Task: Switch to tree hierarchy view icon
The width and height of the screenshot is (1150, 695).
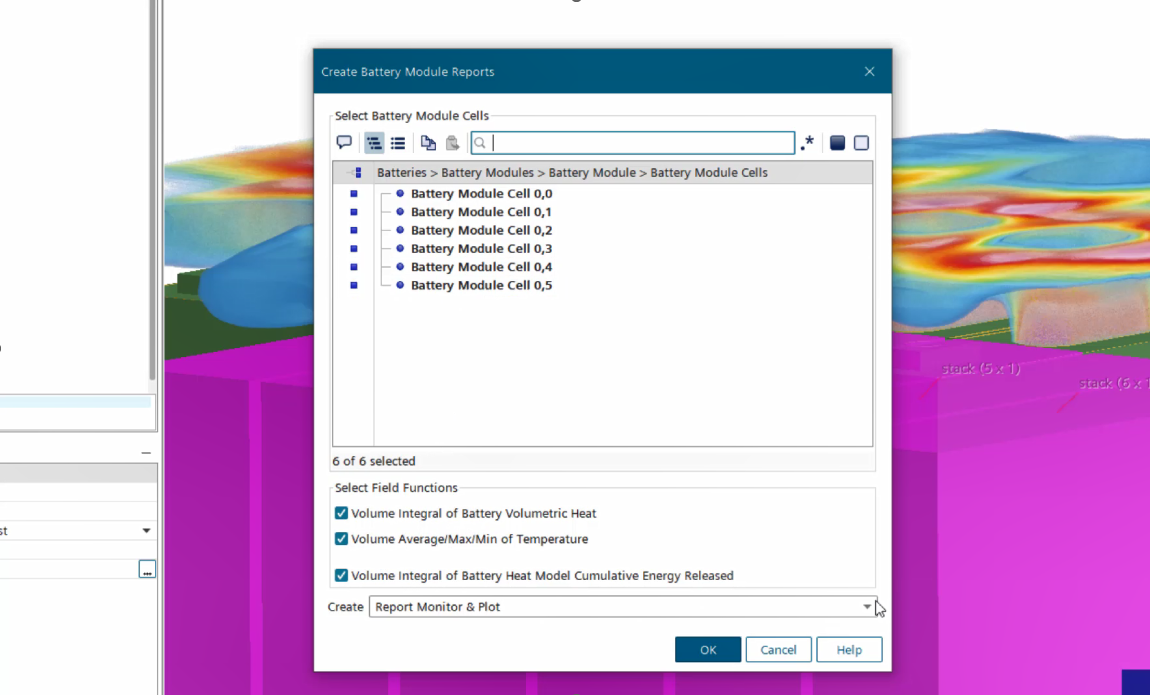Action: pos(374,142)
